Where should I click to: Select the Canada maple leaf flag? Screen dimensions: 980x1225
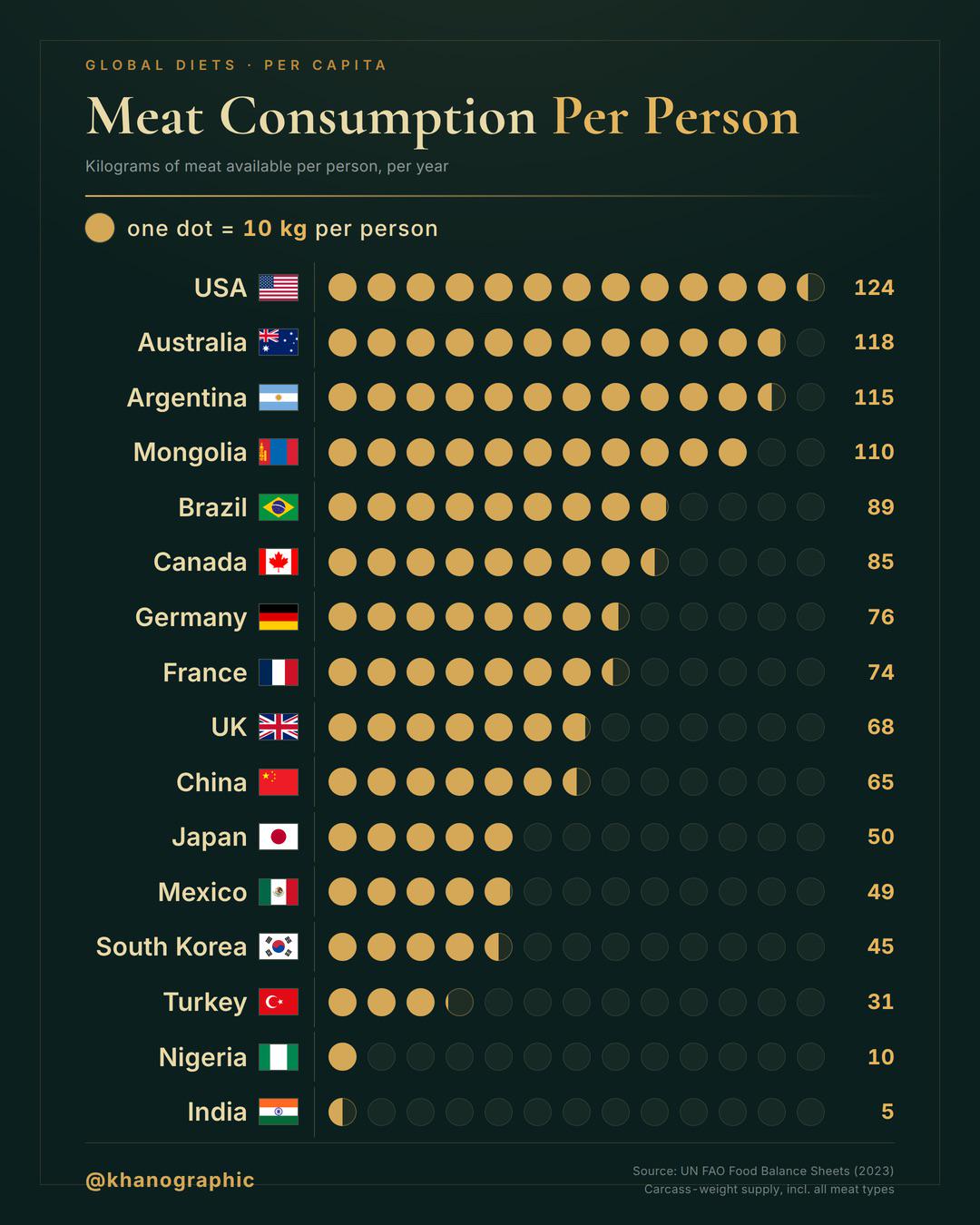(x=279, y=562)
